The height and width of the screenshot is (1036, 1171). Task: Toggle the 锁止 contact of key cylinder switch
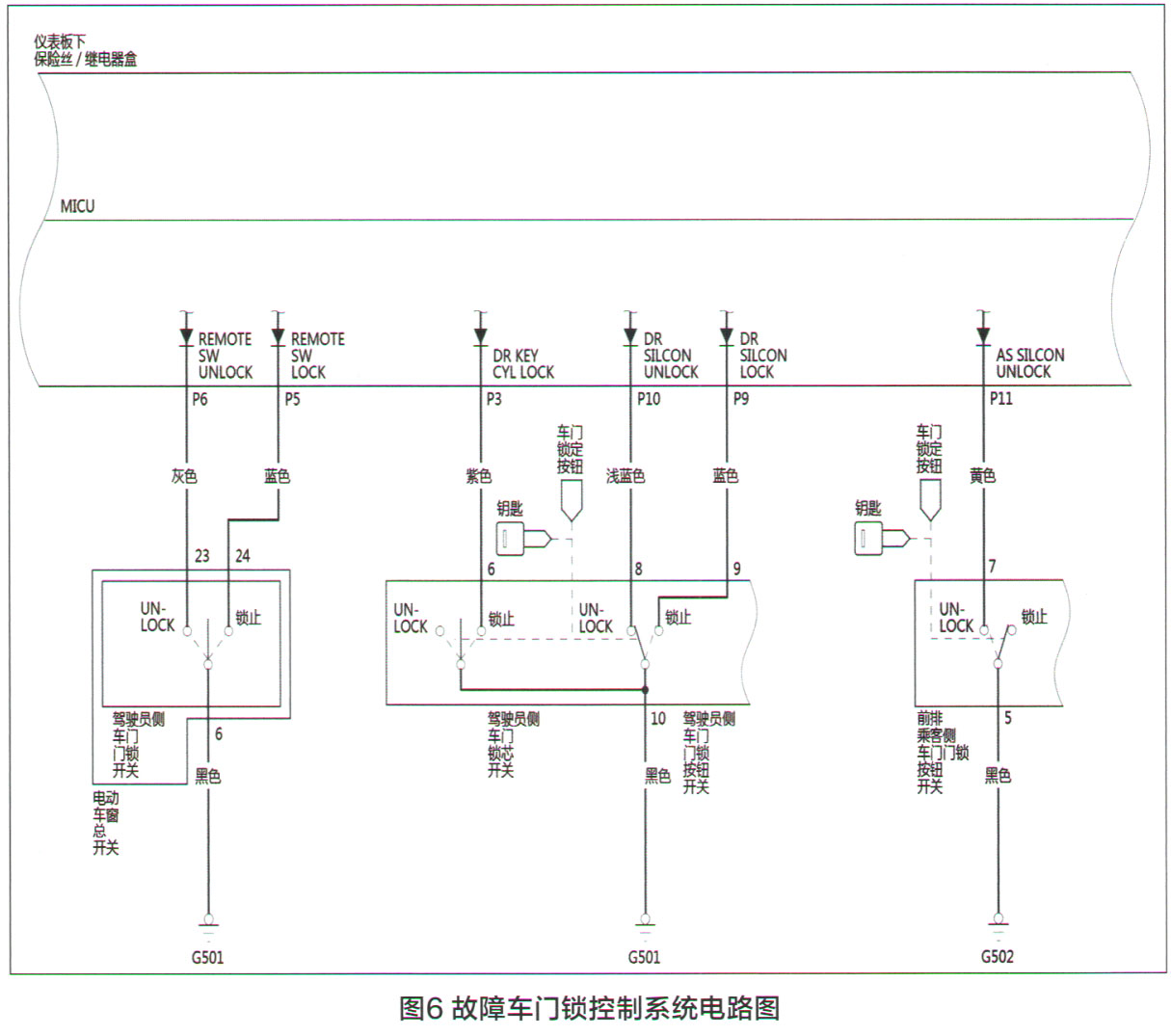[480, 631]
